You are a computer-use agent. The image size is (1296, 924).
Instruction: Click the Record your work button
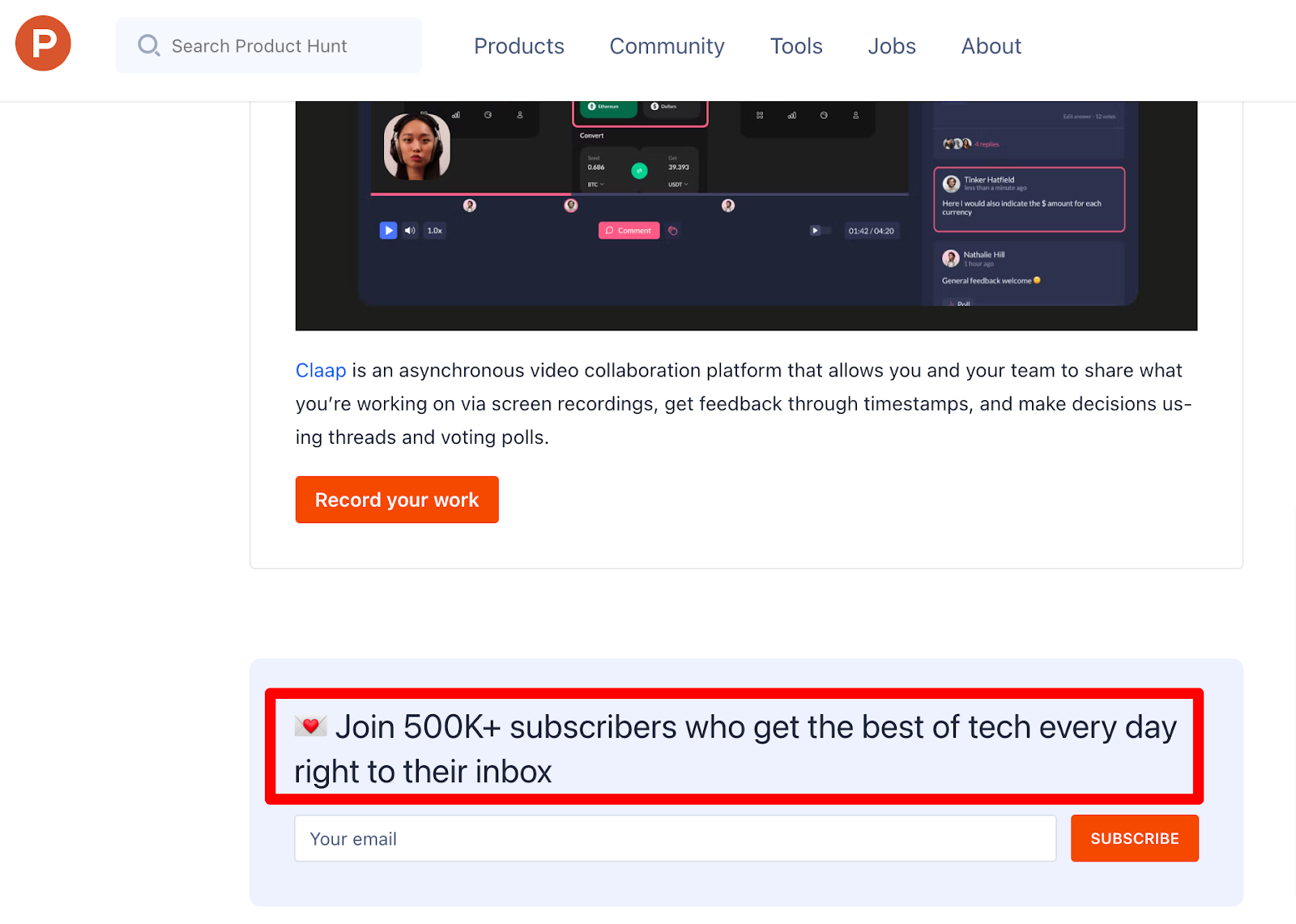[x=397, y=500]
